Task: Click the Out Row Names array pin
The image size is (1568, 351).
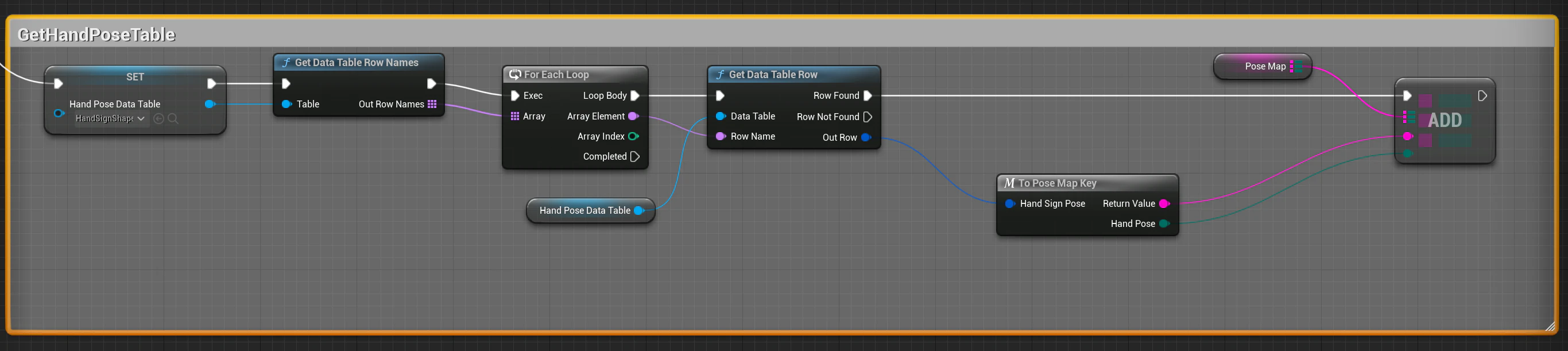Action: coord(432,104)
